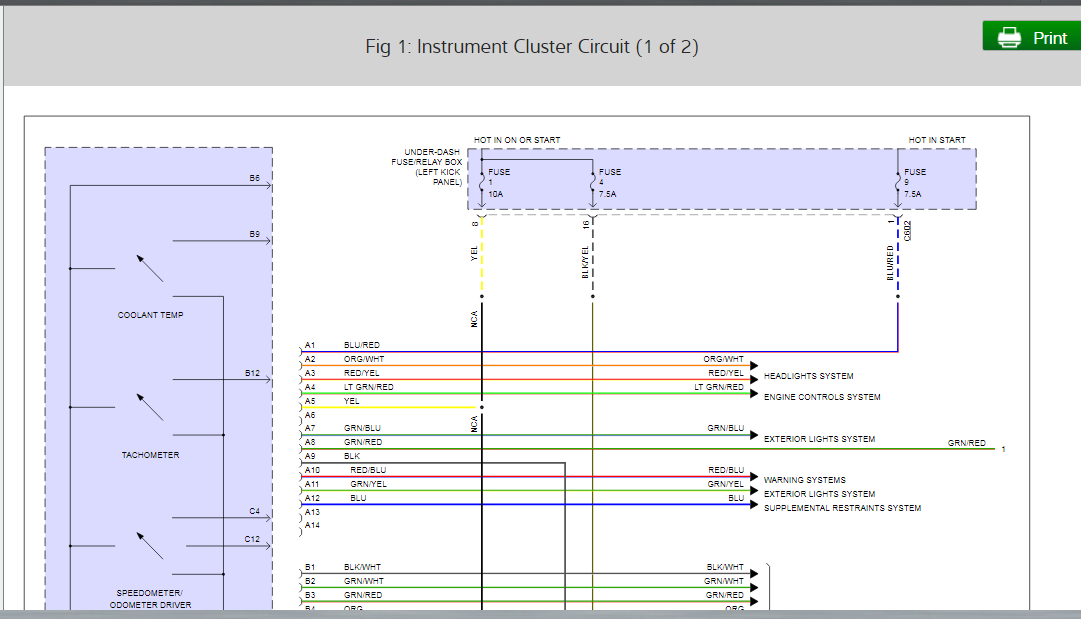Click the Speedometer gauge needle symbol
Image resolution: width=1081 pixels, height=619 pixels.
(x=150, y=546)
